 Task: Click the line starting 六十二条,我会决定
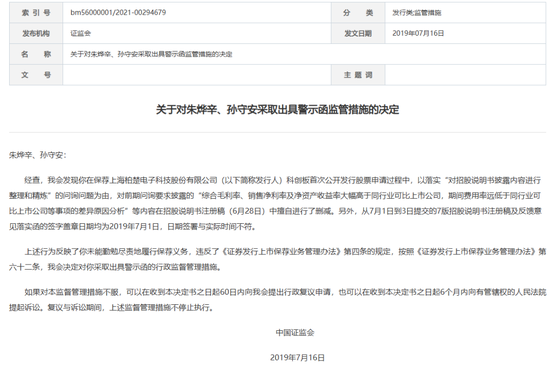116,267
